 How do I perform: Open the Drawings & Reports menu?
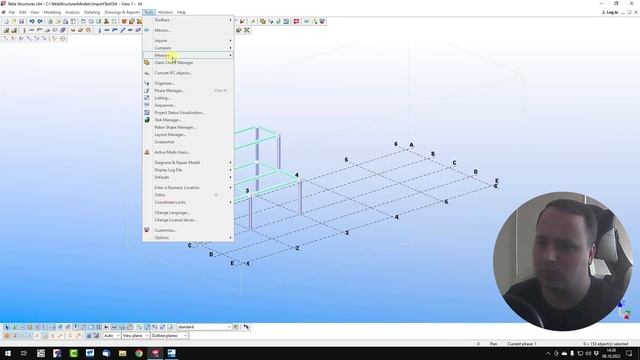[x=122, y=12]
